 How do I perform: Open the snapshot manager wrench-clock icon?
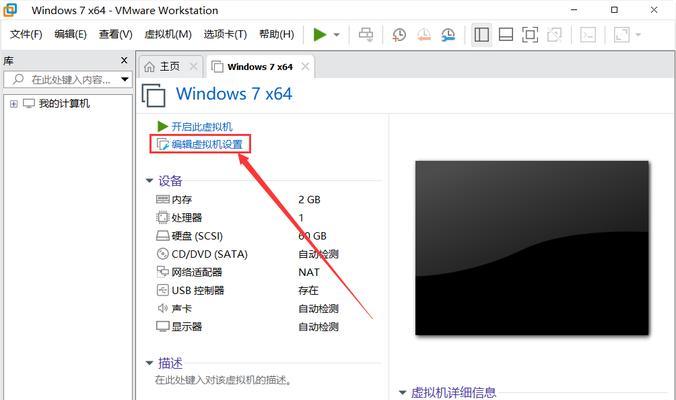pos(448,34)
